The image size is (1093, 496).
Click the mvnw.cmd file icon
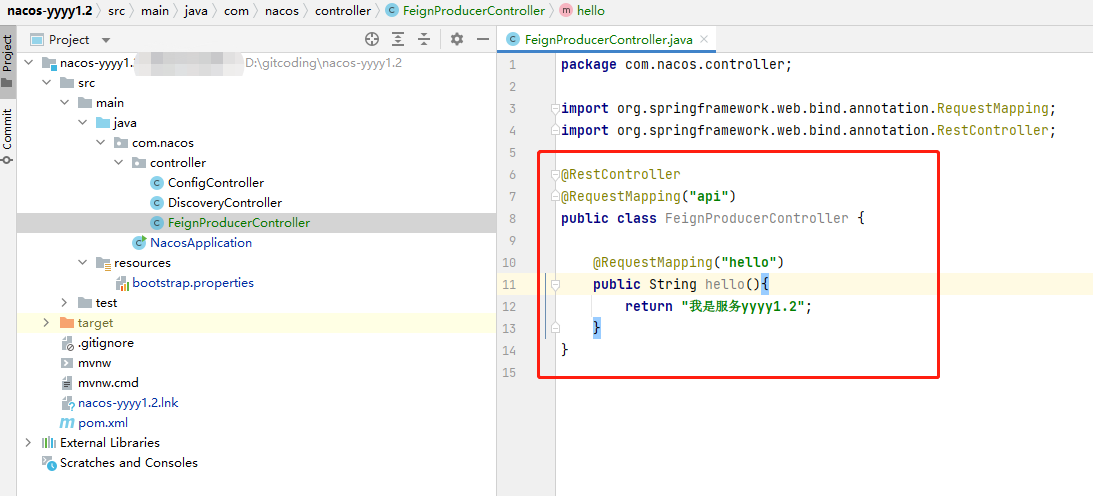click(x=67, y=383)
